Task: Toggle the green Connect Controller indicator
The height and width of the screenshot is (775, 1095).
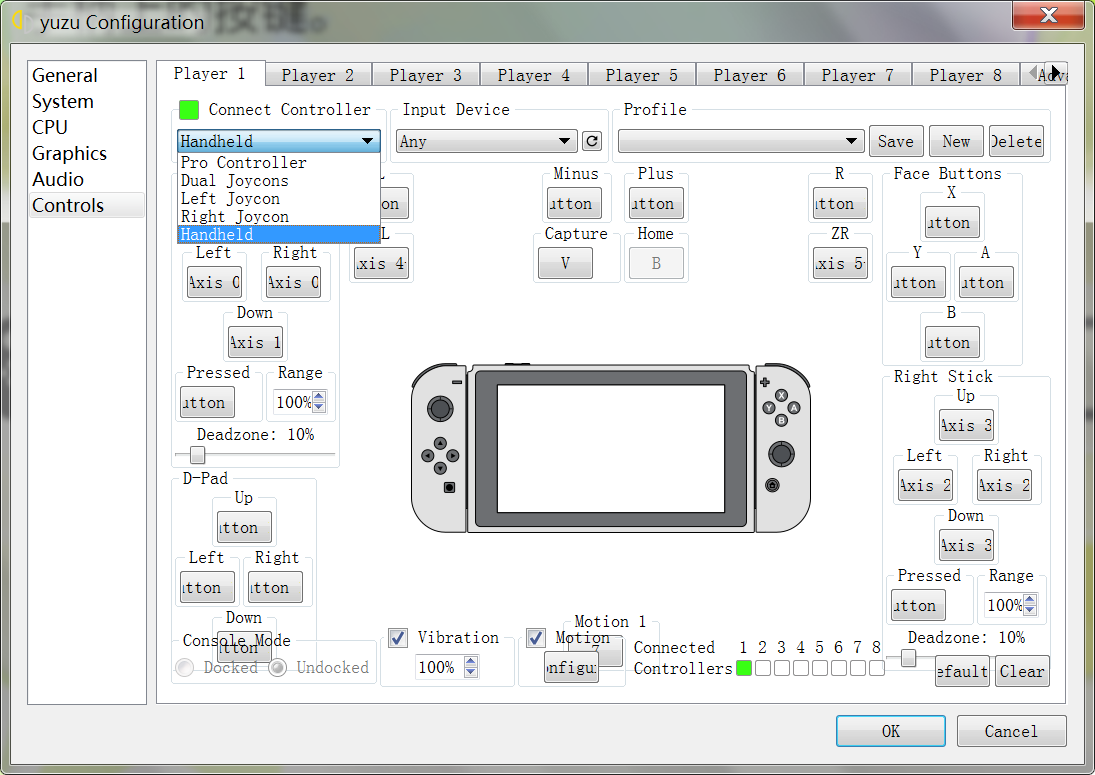Action: point(189,110)
